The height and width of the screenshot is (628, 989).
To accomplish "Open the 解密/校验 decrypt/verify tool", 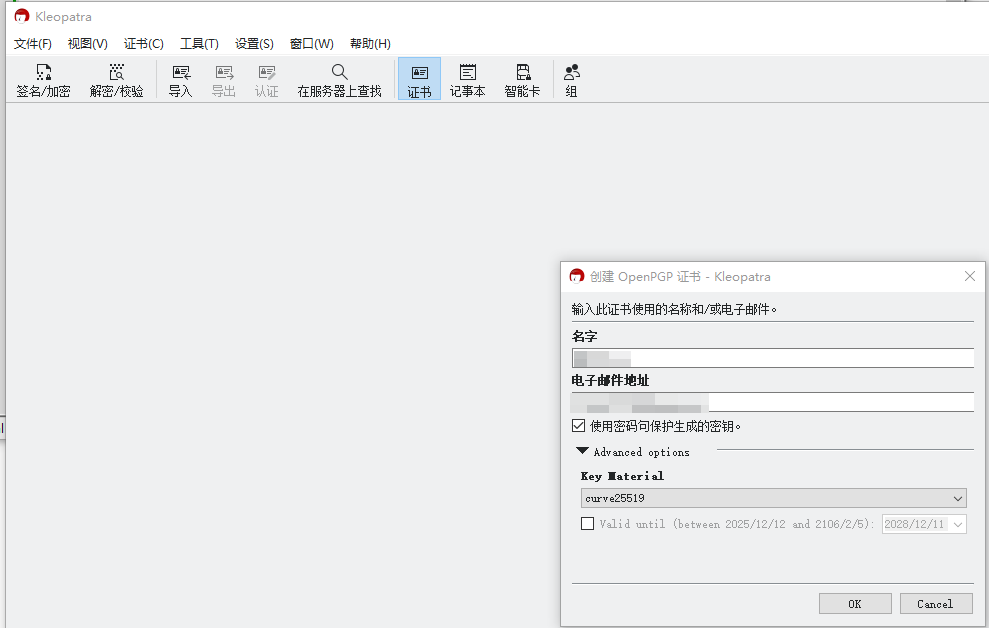I will pos(116,80).
